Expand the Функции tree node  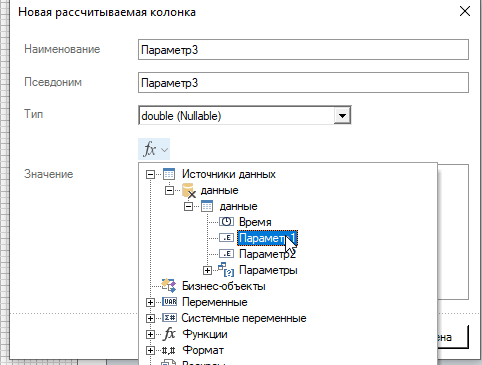click(150, 334)
